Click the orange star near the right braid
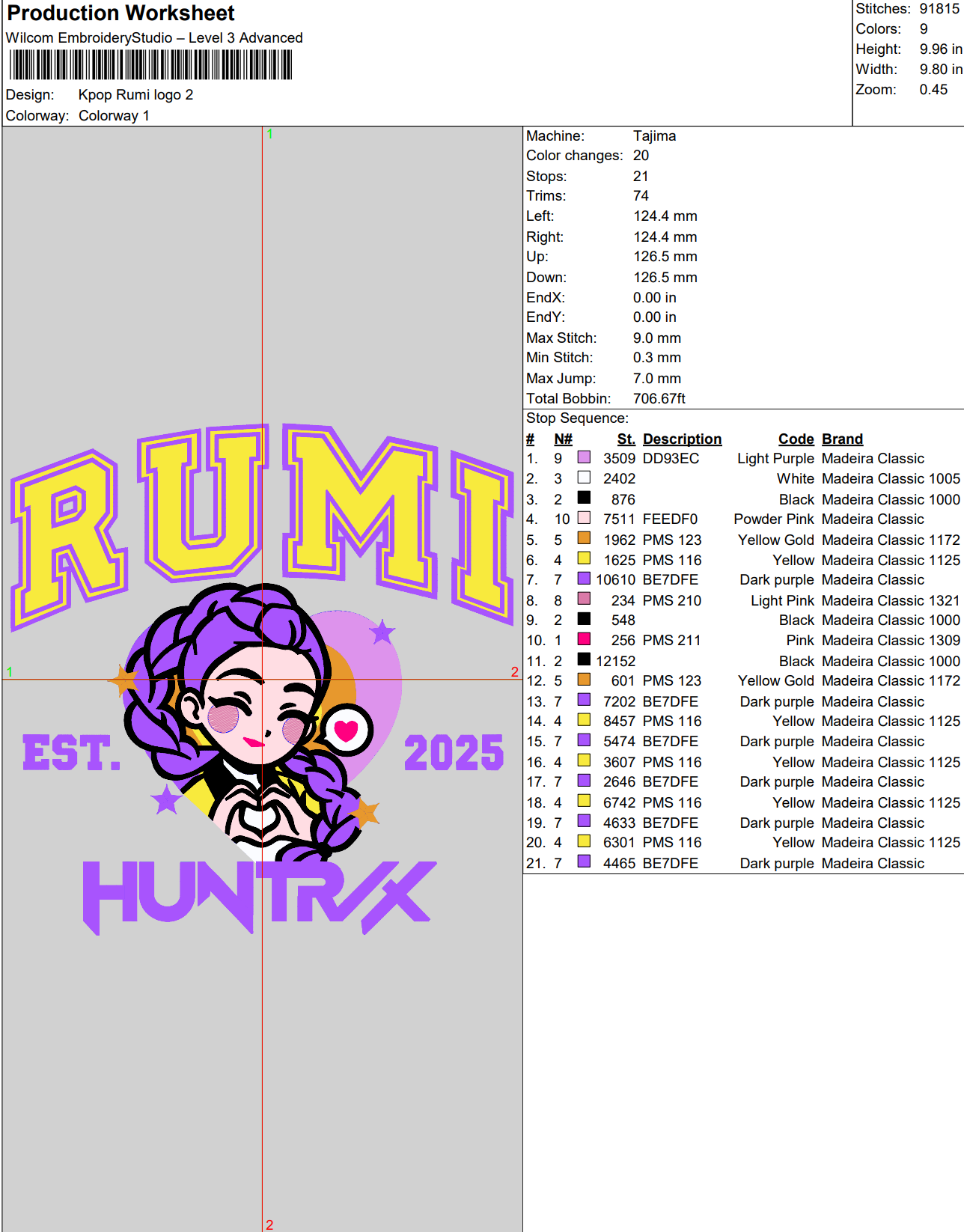964x1232 pixels. (x=366, y=811)
